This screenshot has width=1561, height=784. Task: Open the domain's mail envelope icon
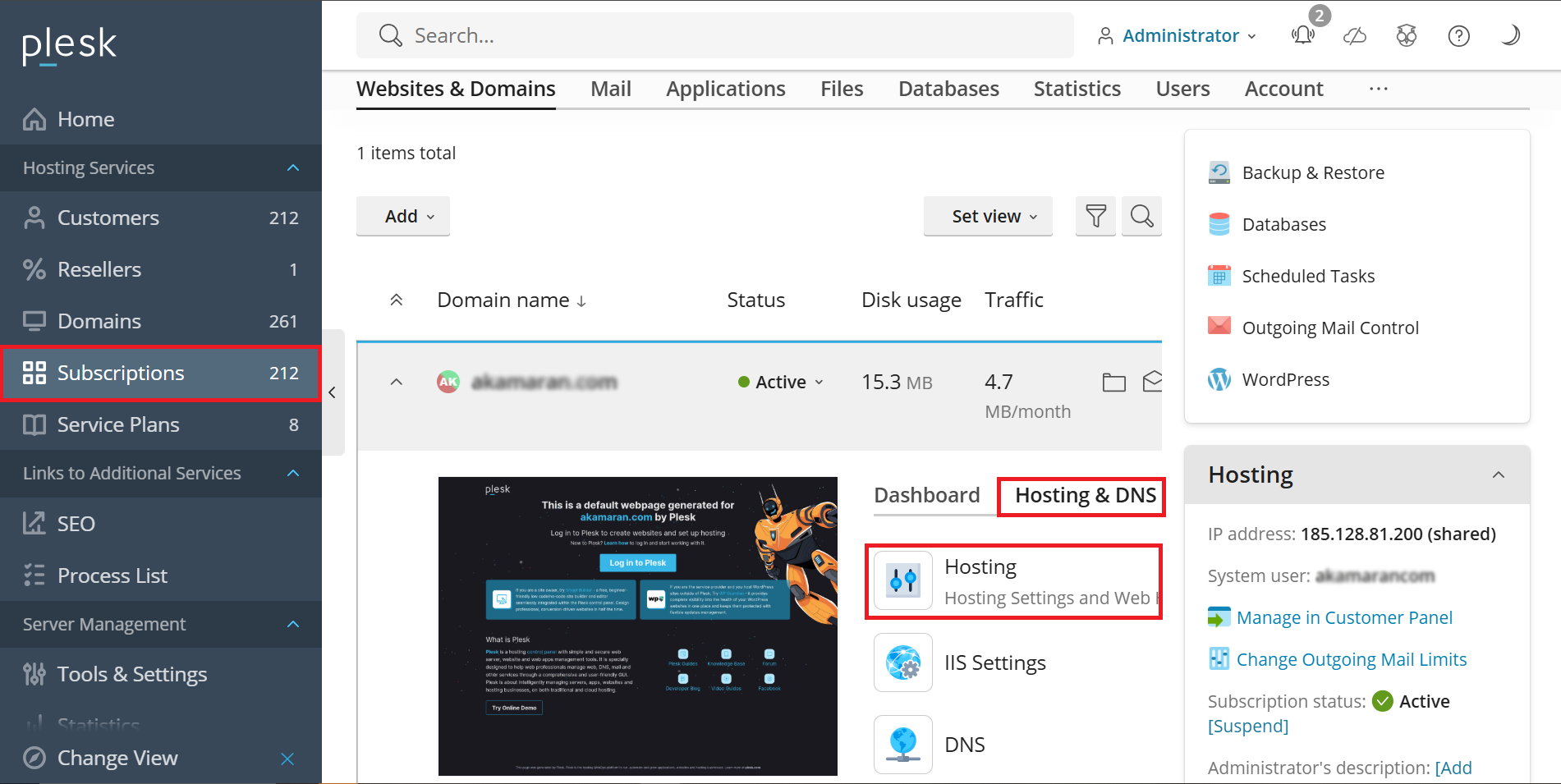(x=1153, y=382)
